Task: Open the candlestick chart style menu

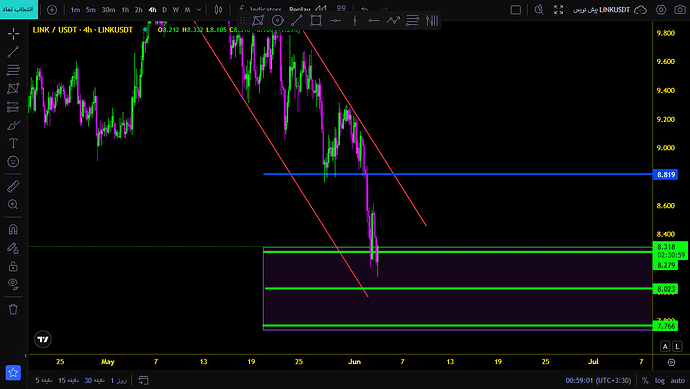Action: [x=218, y=10]
